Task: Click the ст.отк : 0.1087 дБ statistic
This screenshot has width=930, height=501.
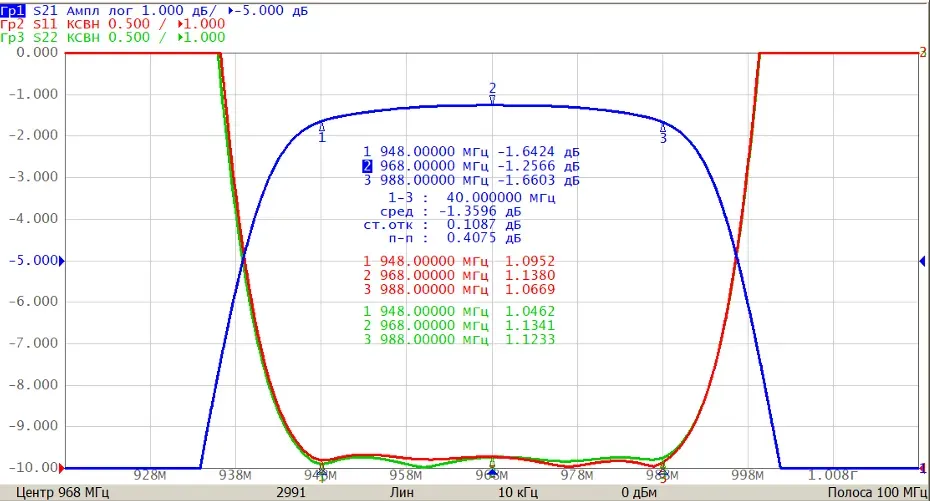Action: 442,225
